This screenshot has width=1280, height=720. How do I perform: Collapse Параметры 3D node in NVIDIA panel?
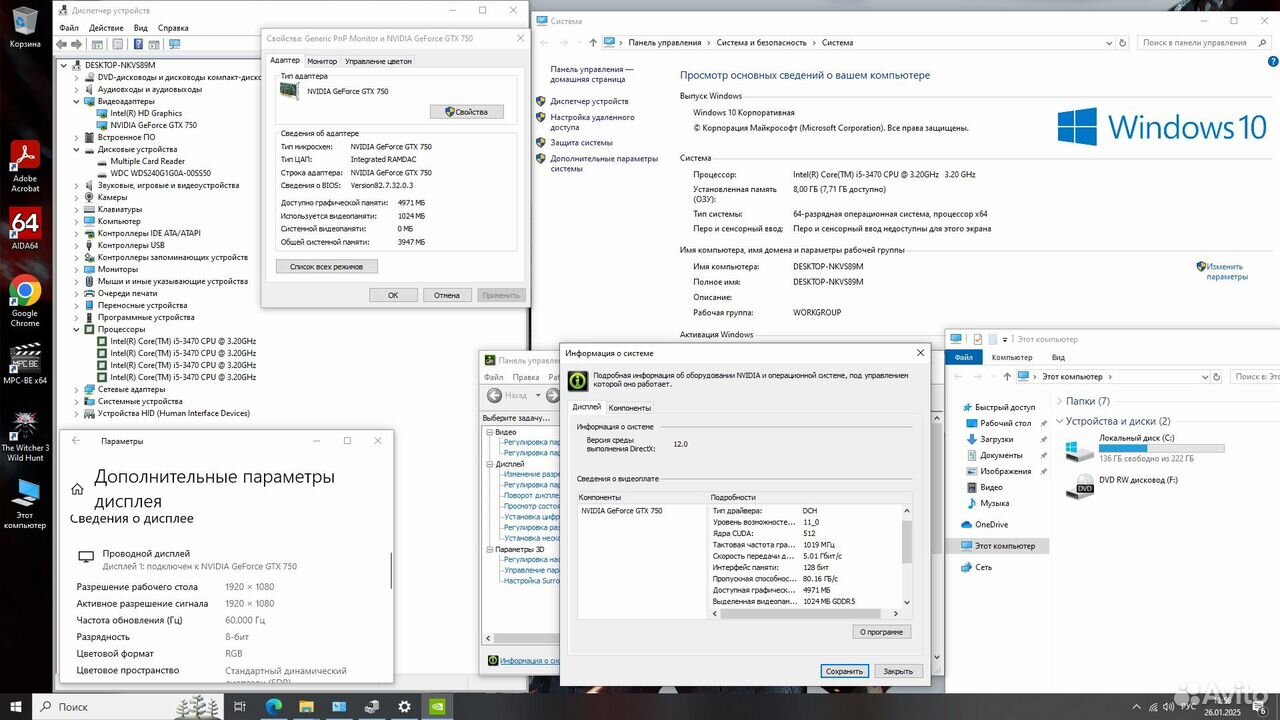[489, 549]
